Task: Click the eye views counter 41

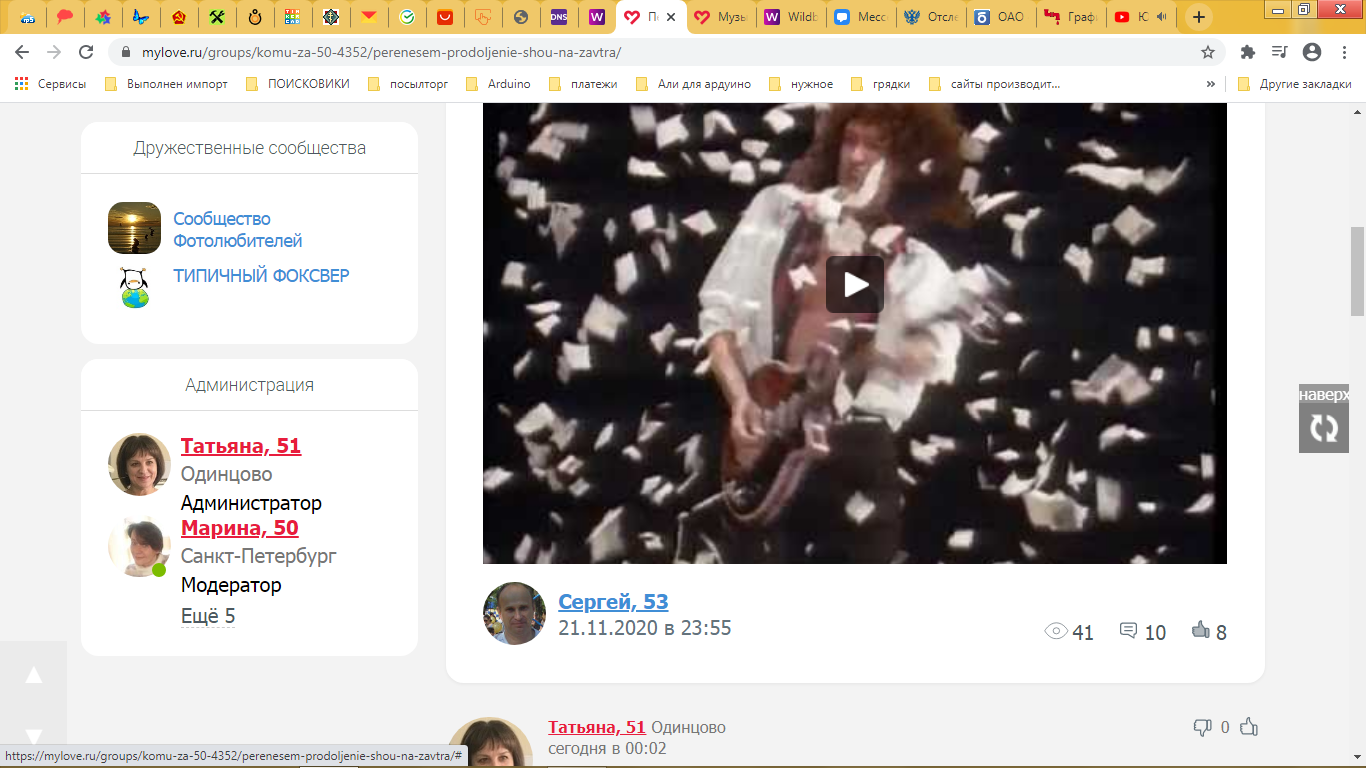Action: point(1069,632)
